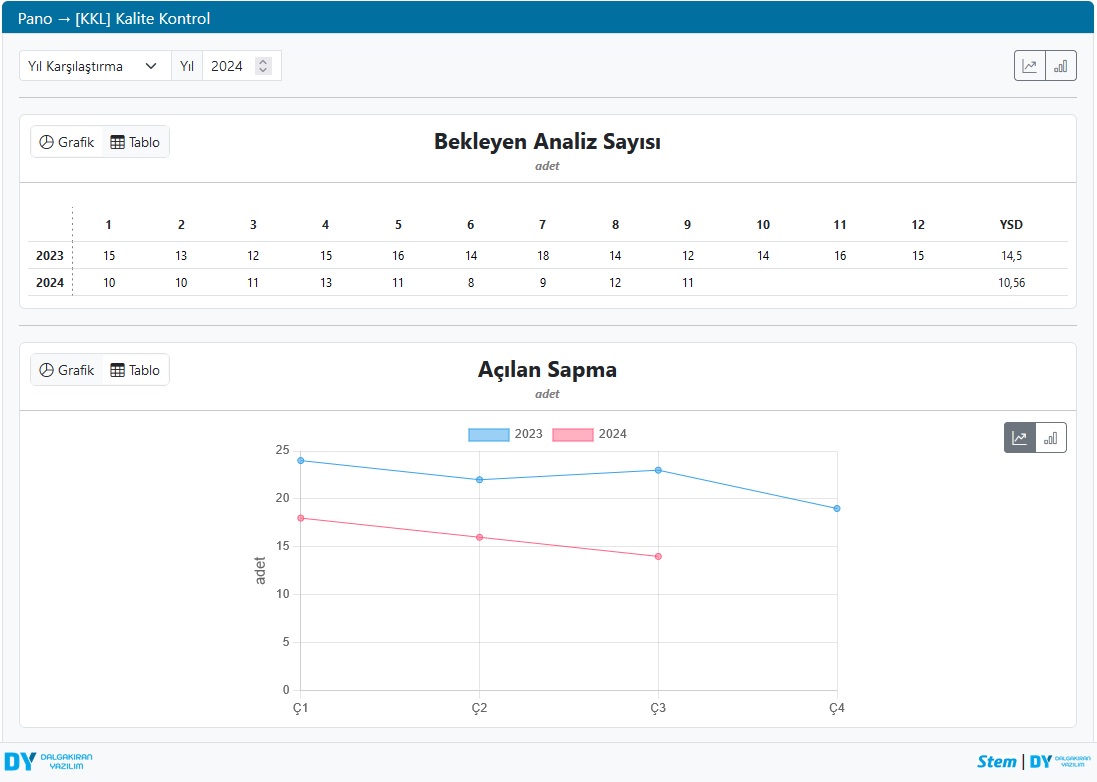Viewport: 1097px width, 782px height.
Task: Click the 2024 Ç3 data point
Action: [x=658, y=556]
